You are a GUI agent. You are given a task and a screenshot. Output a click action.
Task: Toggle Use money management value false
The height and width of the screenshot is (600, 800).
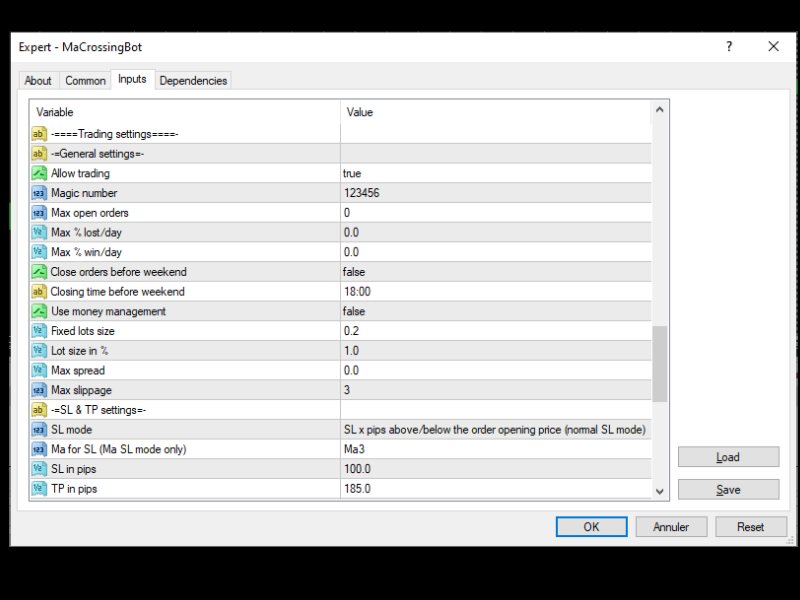click(496, 311)
